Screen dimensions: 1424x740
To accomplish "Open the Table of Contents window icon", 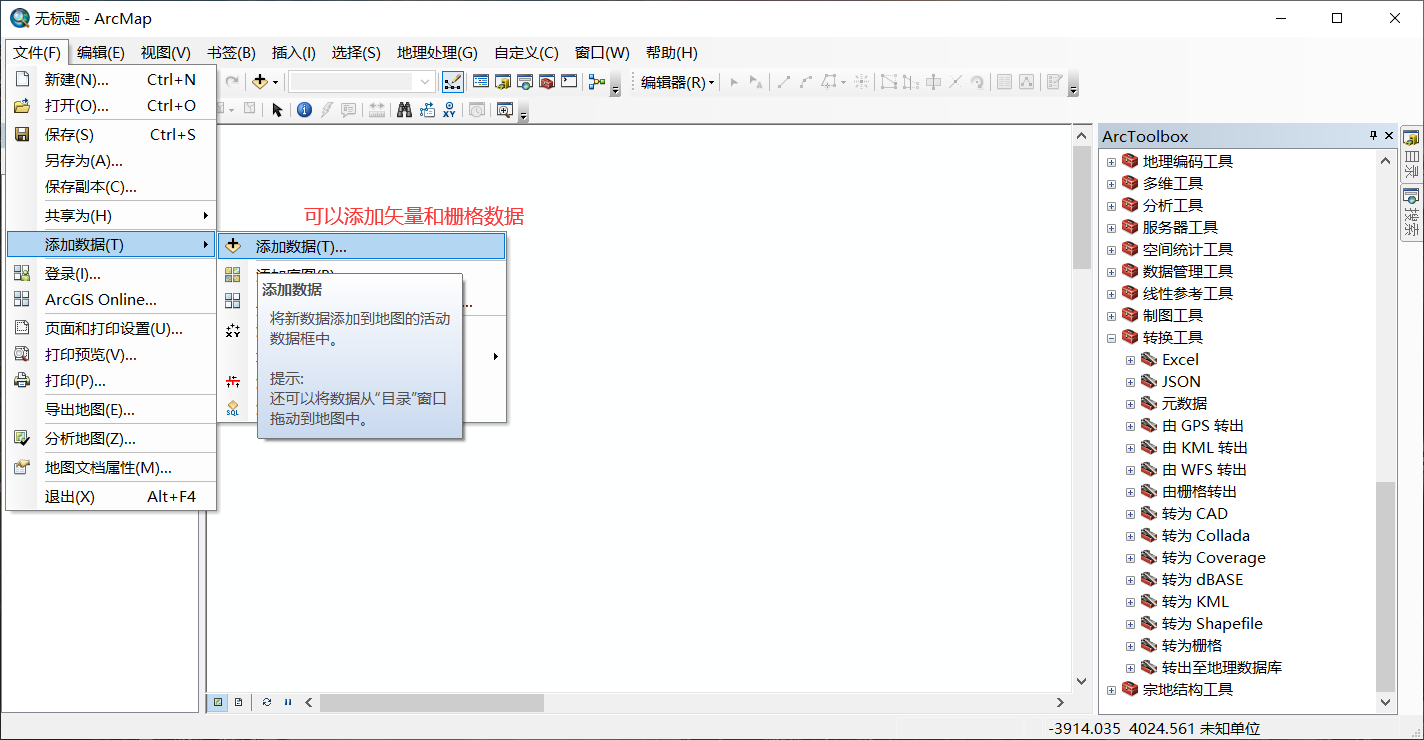I will 481,82.
